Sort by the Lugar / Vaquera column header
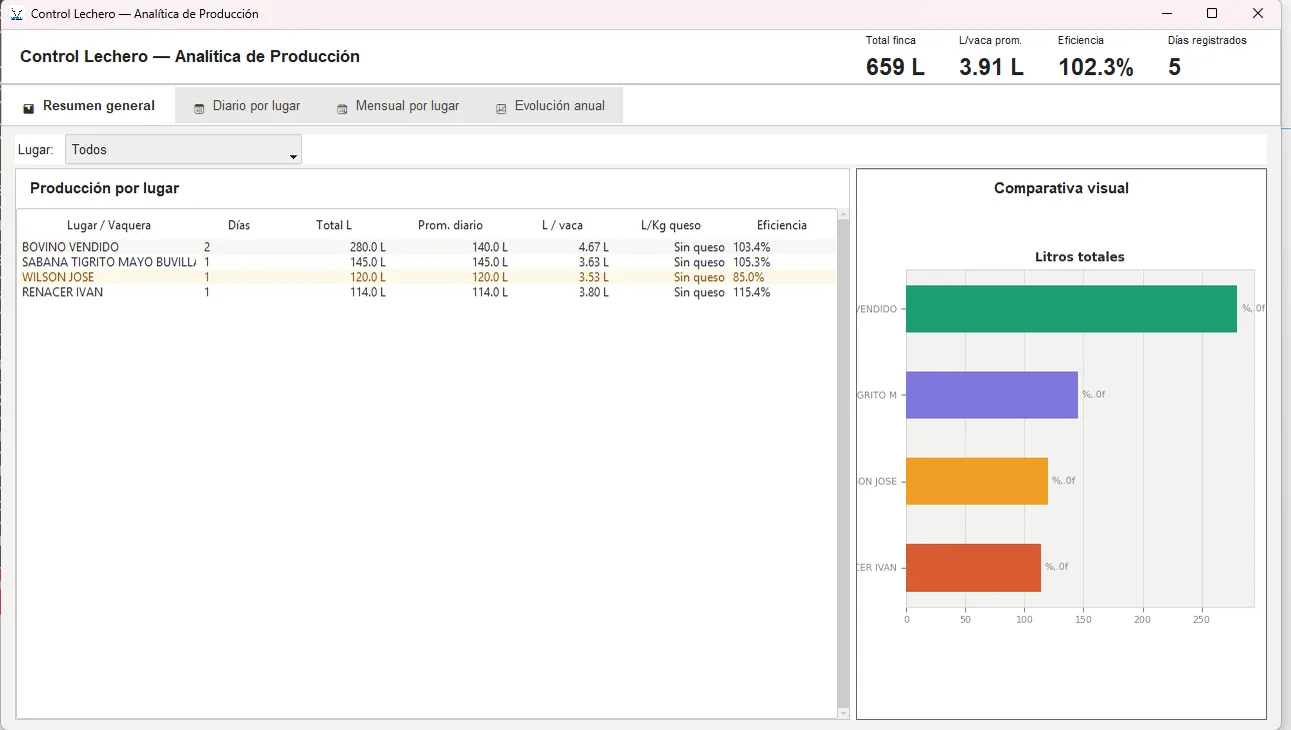Screen dimensions: 1291x730 pyautogui.click(x=109, y=225)
